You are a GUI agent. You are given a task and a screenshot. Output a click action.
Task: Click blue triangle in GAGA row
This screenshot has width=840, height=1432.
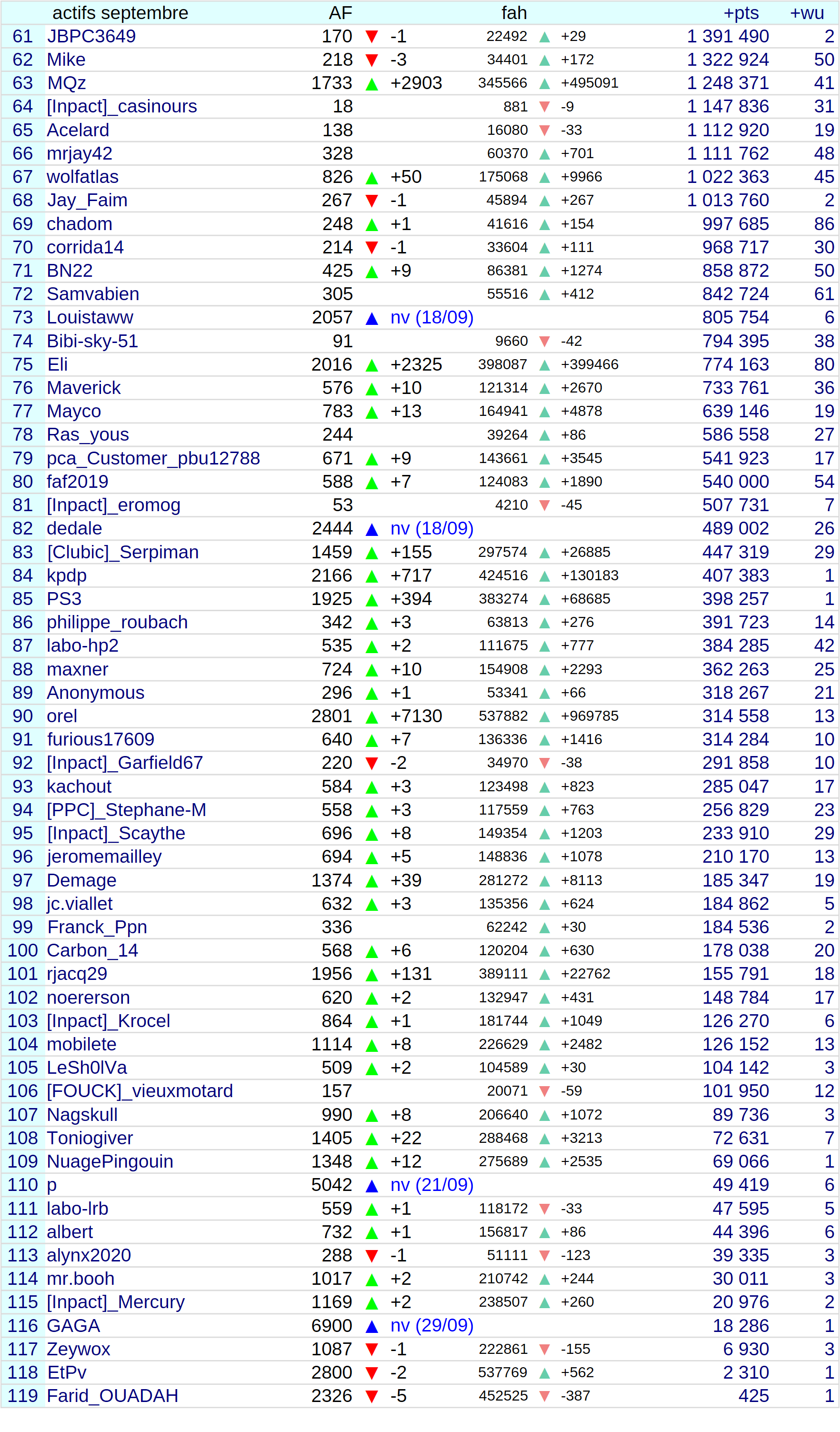click(372, 1326)
